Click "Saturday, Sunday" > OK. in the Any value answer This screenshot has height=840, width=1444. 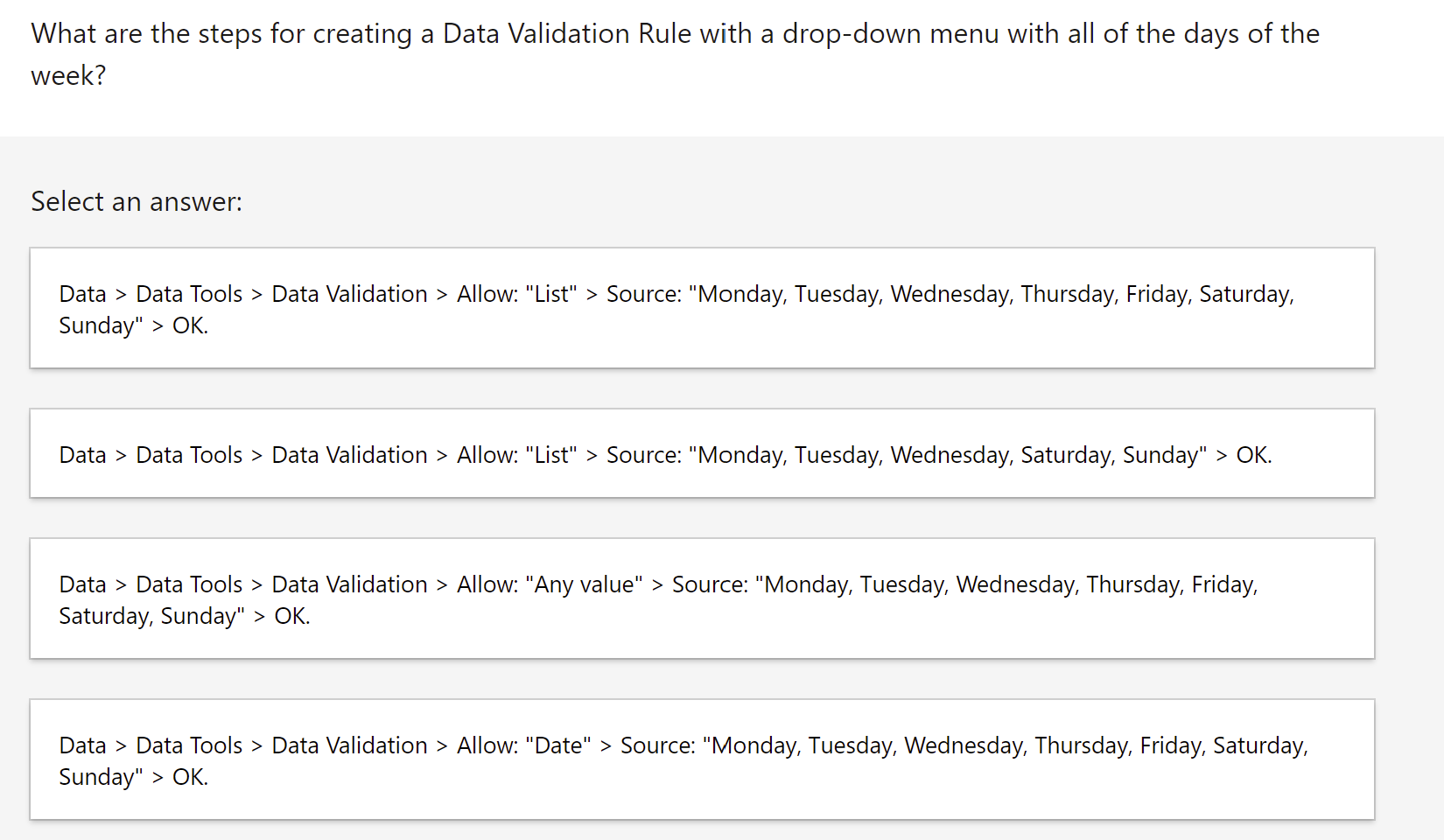(x=185, y=616)
